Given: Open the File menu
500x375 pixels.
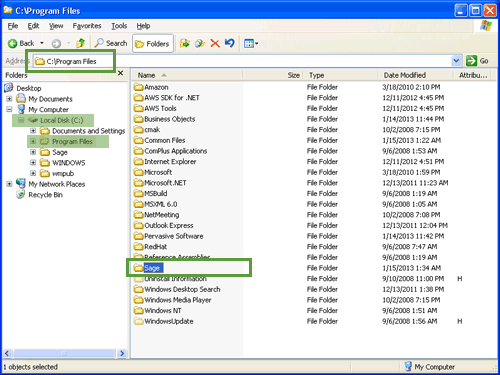Looking at the screenshot, I should click(13, 26).
